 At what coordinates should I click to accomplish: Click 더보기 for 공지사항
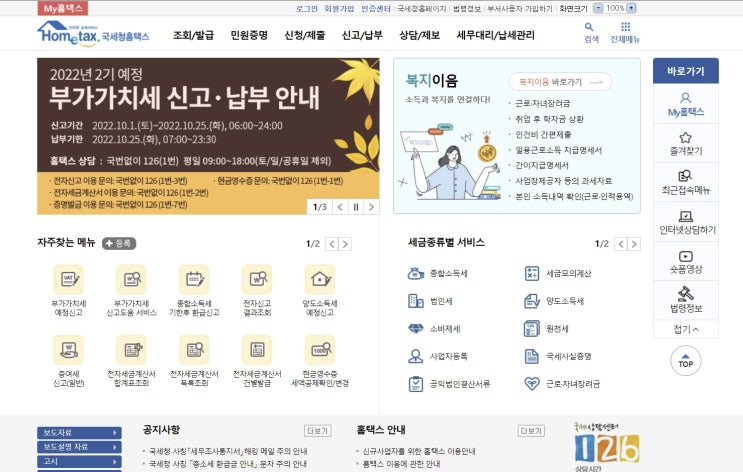coord(317,431)
